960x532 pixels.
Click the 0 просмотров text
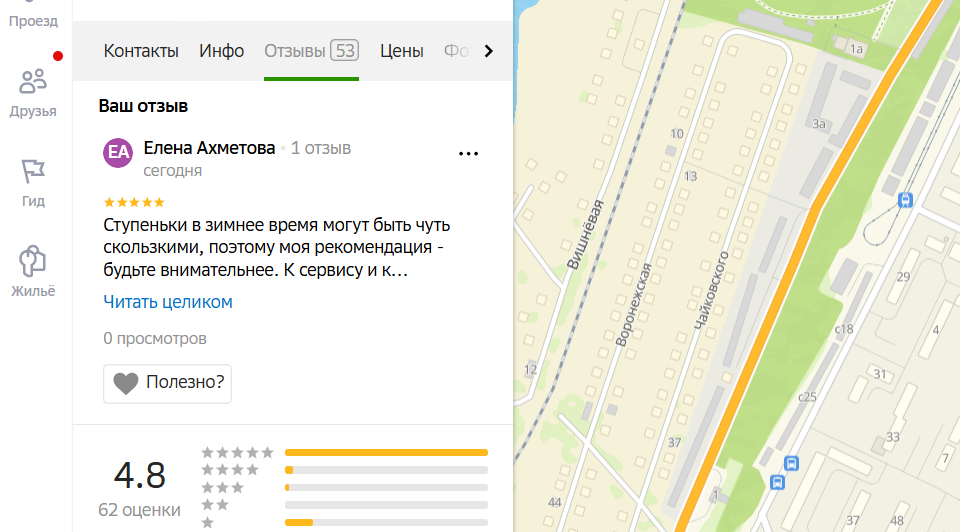click(x=155, y=338)
